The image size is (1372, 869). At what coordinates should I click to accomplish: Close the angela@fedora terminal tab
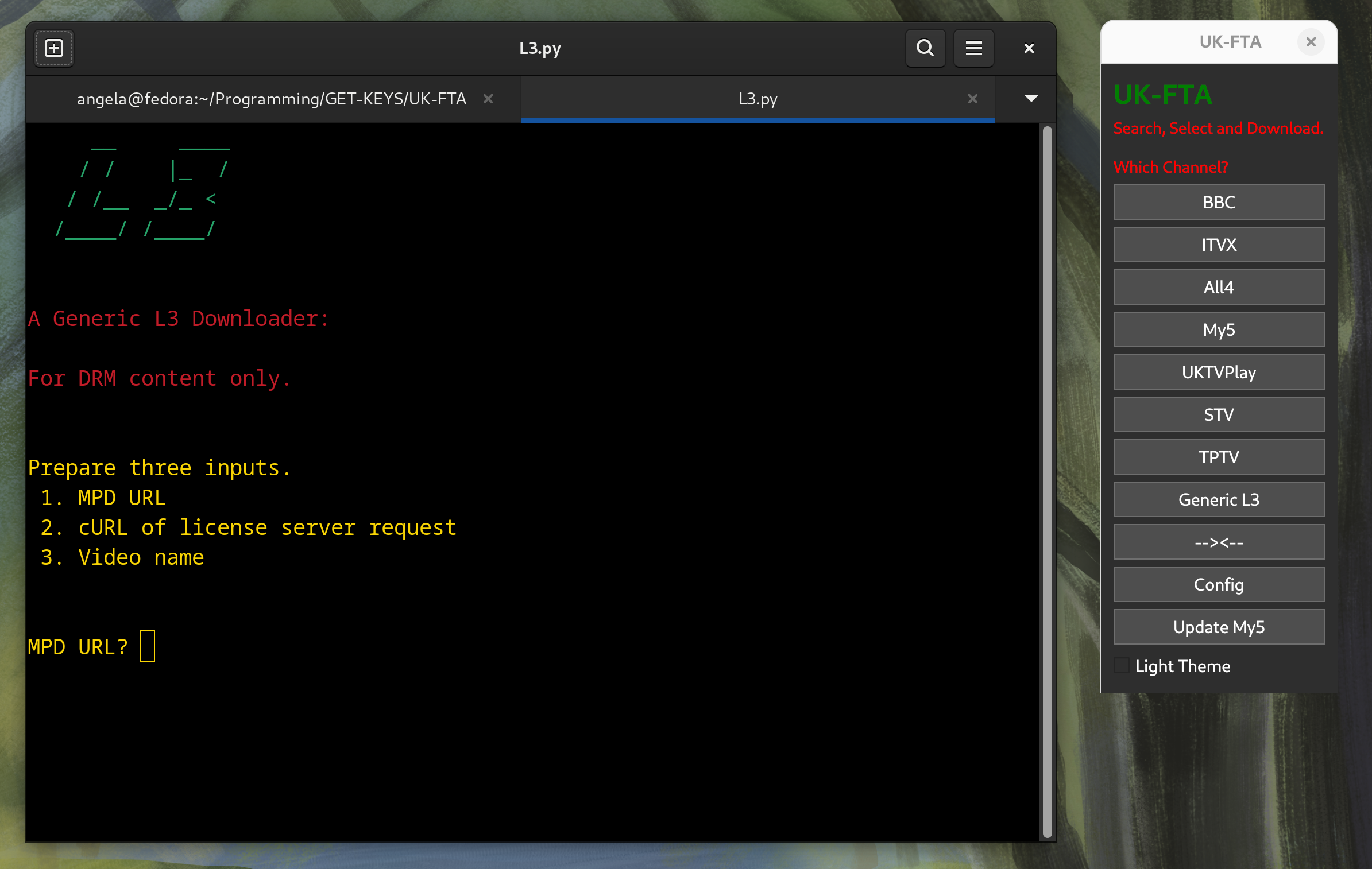tap(488, 99)
